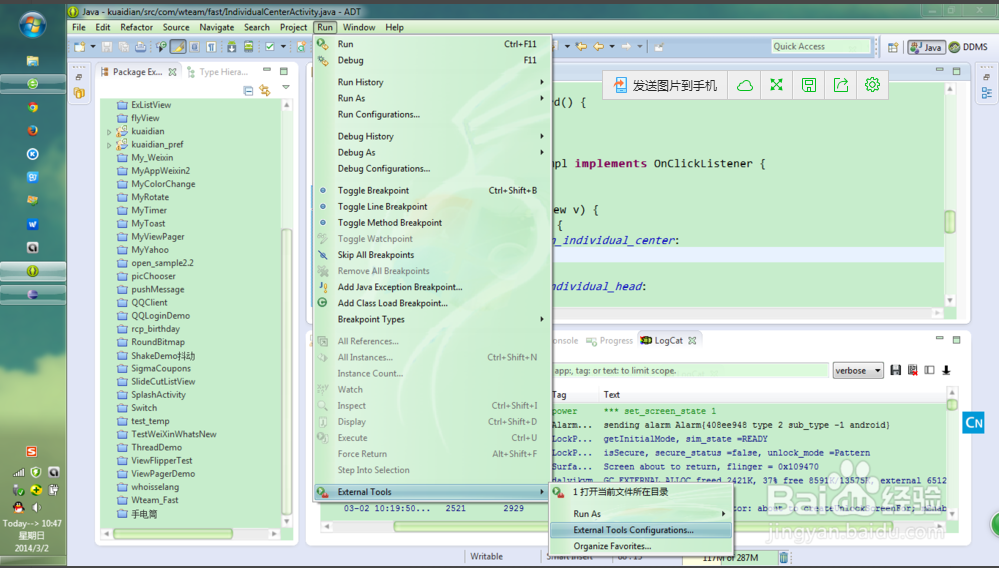Viewport: 999px width, 568px height.
Task: Open Back navigation history dropdown
Action: click(x=612, y=46)
